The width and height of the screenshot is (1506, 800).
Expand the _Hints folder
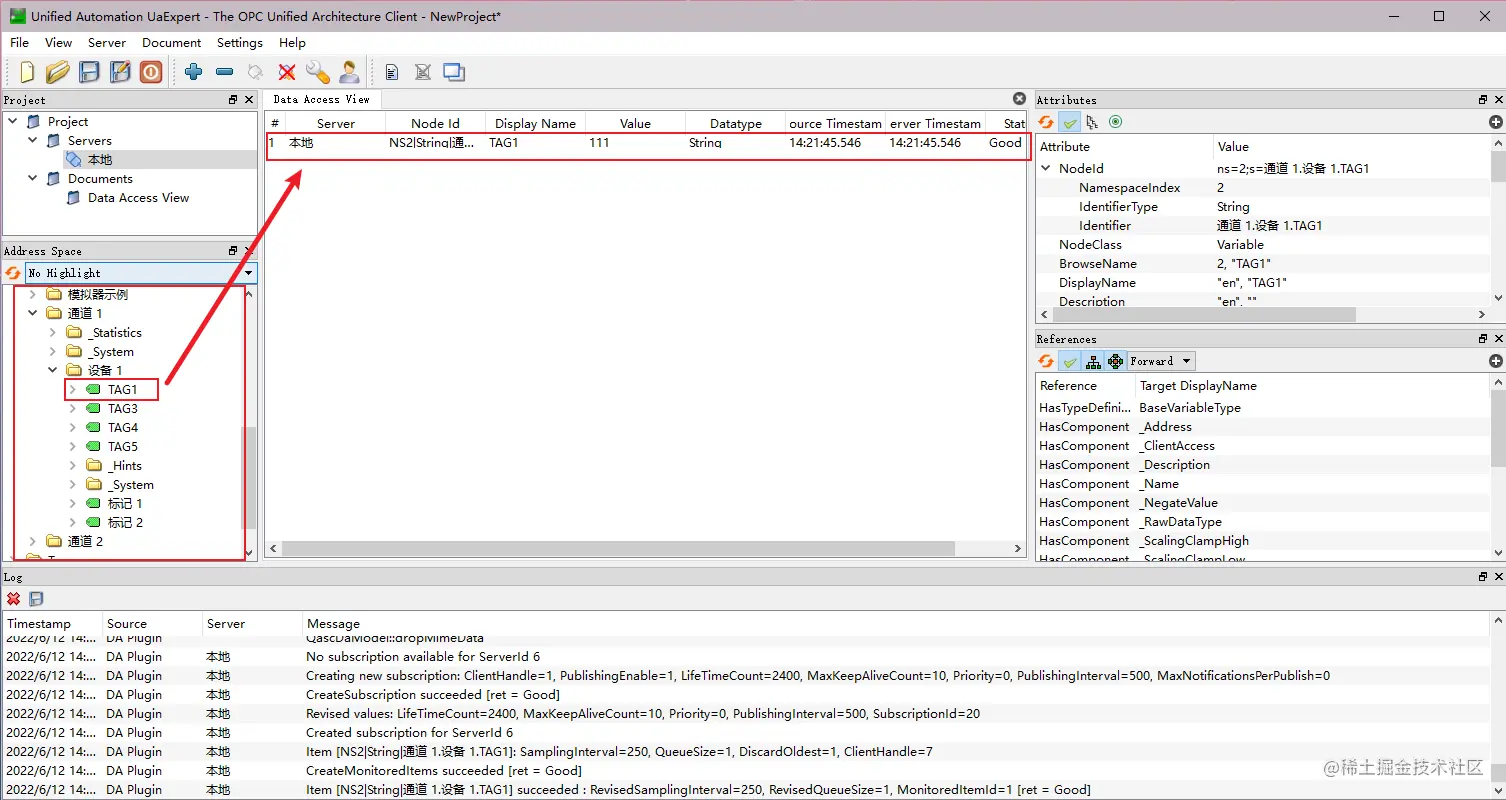[73, 466]
